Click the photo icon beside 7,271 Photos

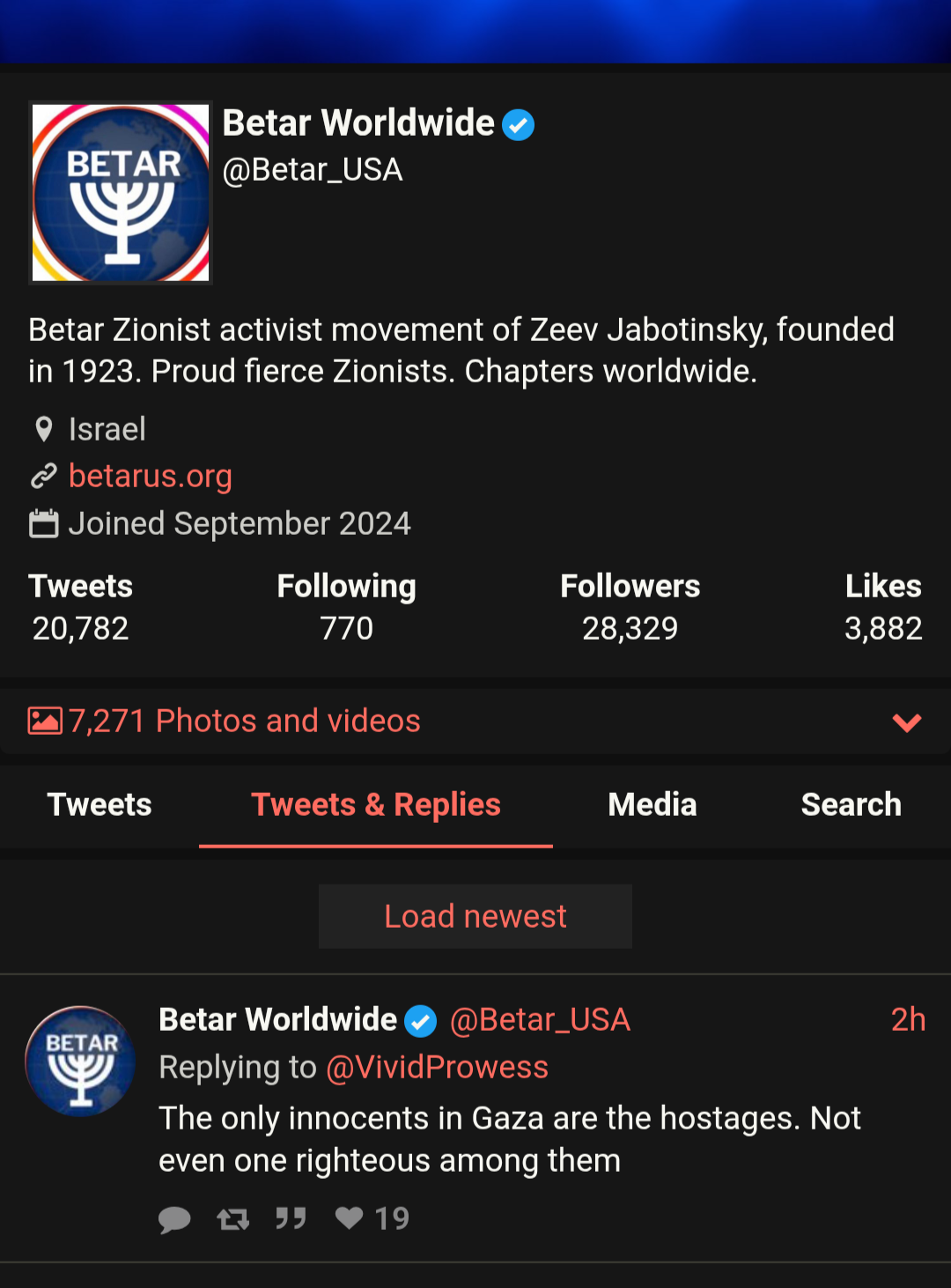45,721
